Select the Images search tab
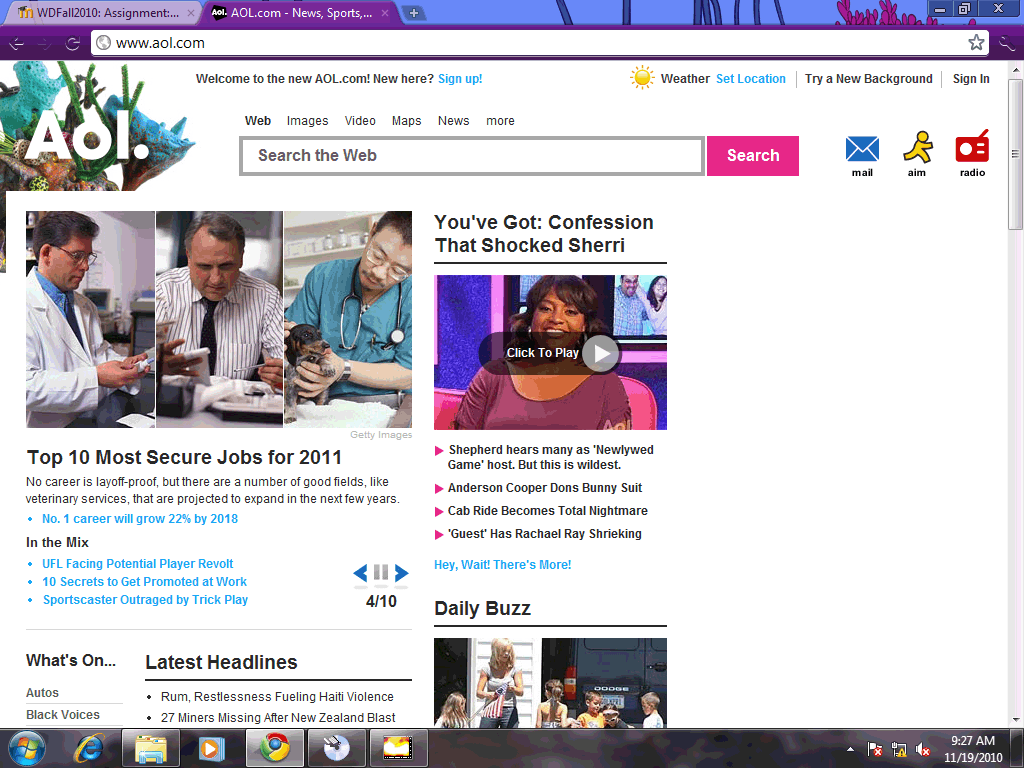 click(x=307, y=121)
